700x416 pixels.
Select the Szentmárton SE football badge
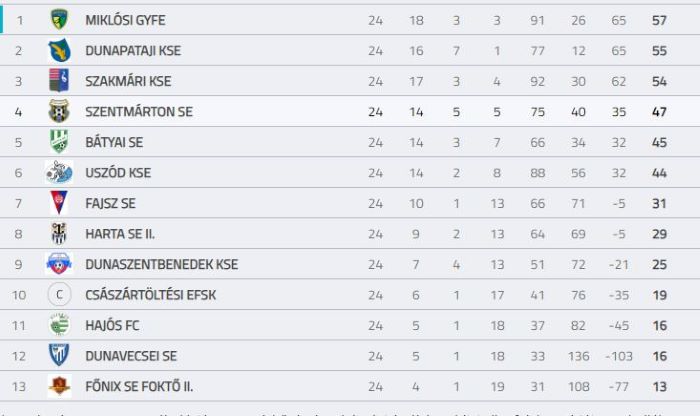[59, 111]
